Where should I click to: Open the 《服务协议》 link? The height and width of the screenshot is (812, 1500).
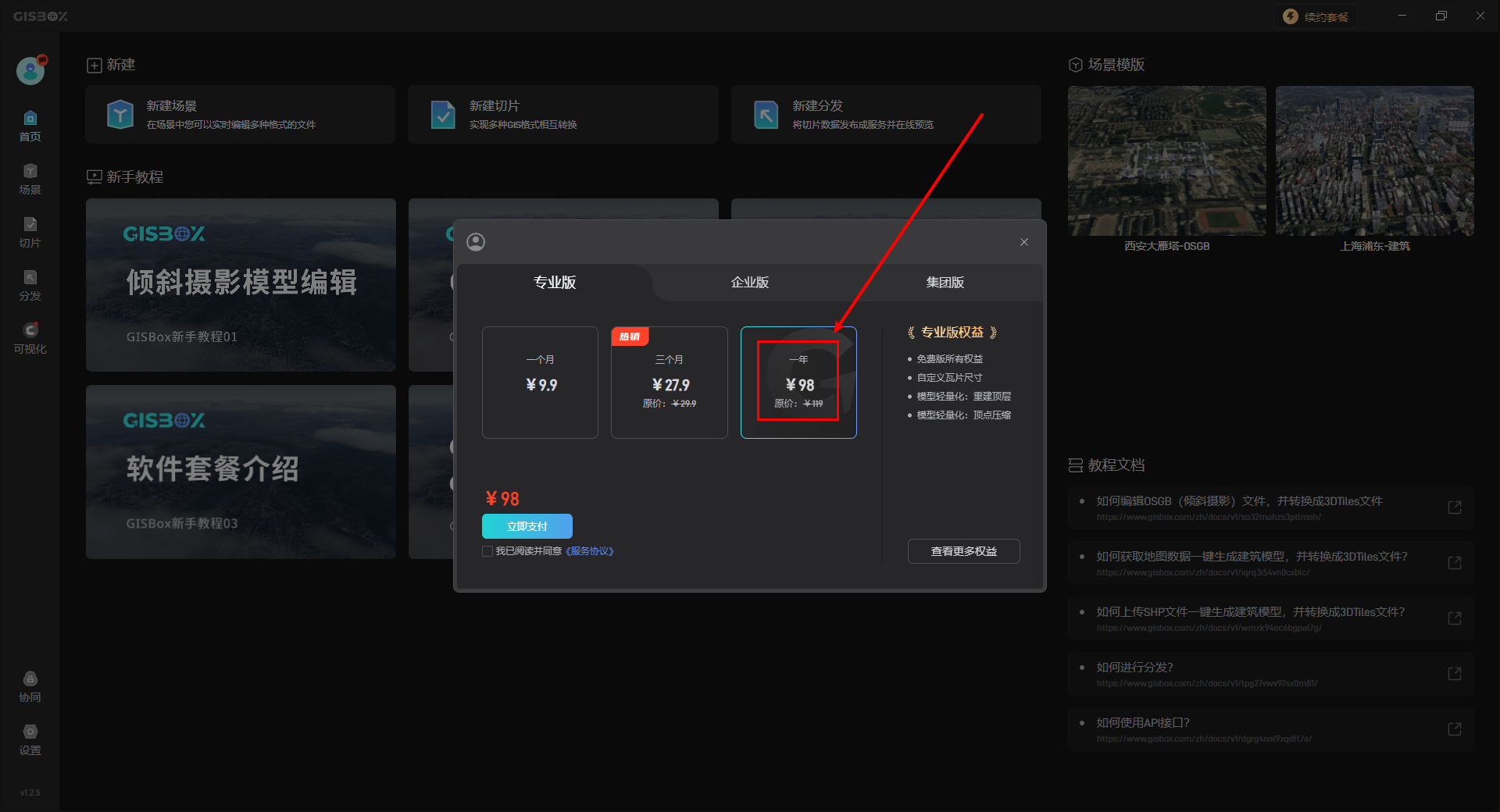click(x=590, y=551)
